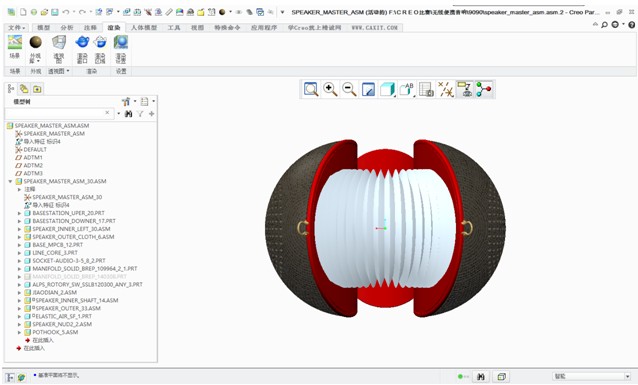Select the Zoom Out tool
The width and height of the screenshot is (638, 385).
pos(349,89)
